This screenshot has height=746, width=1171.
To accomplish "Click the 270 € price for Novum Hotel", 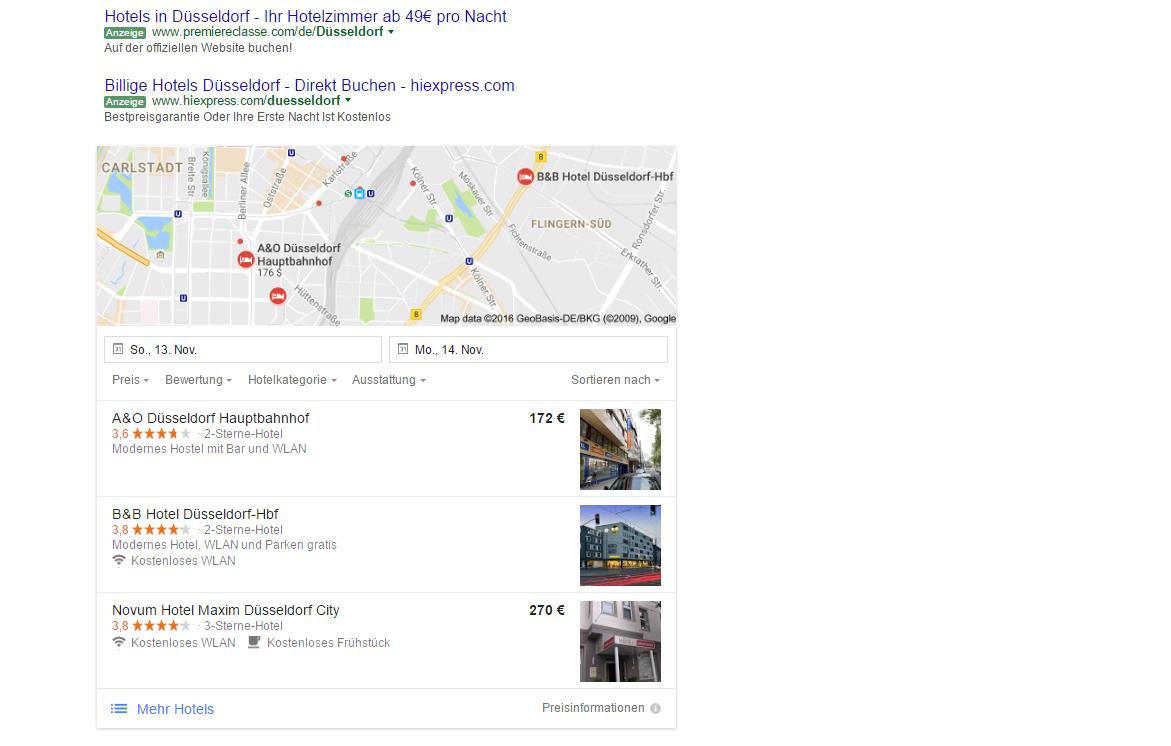I will click(x=547, y=611).
